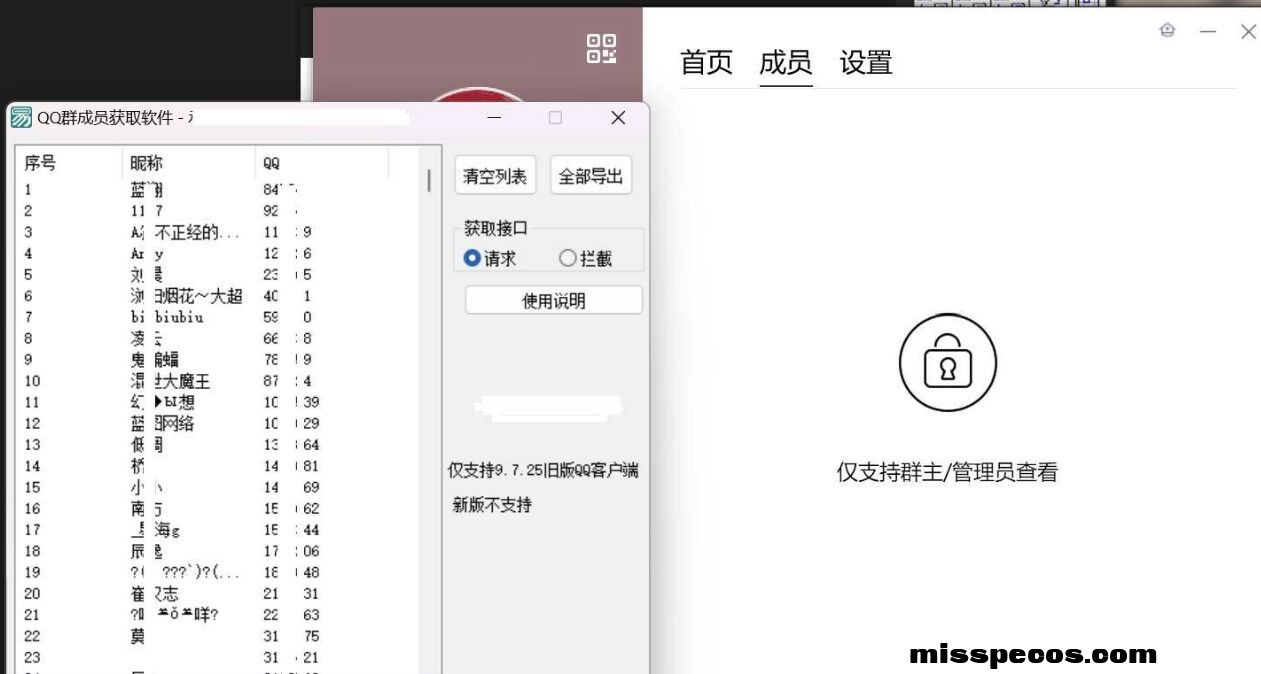This screenshot has height=674, width=1261.
Task: Select the 拦截 radio button
Action: (x=586, y=258)
